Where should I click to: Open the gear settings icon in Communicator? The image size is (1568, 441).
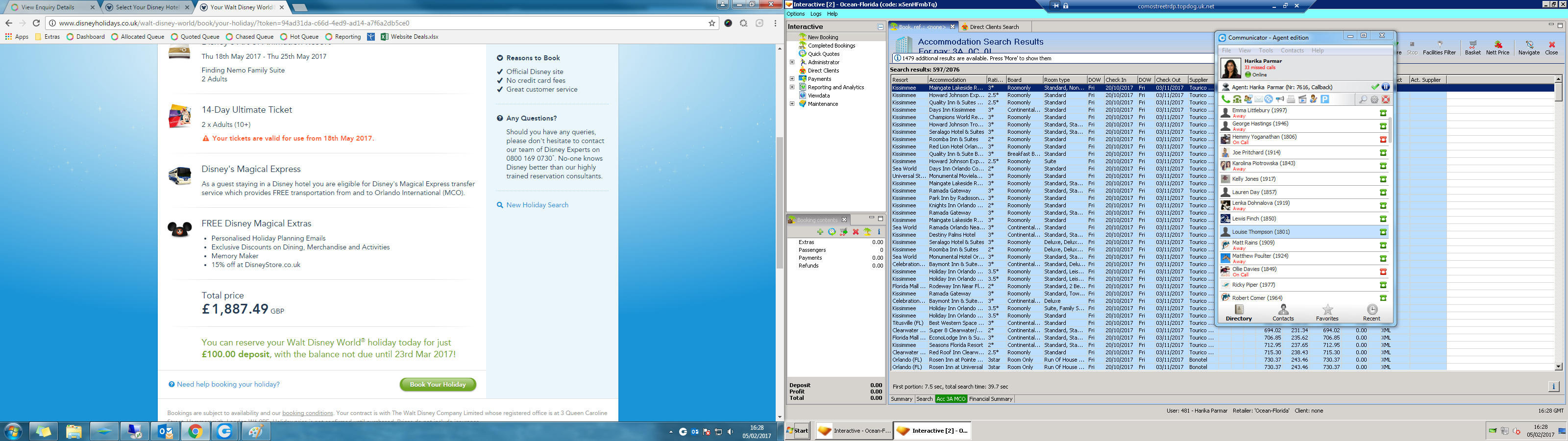(1374, 99)
